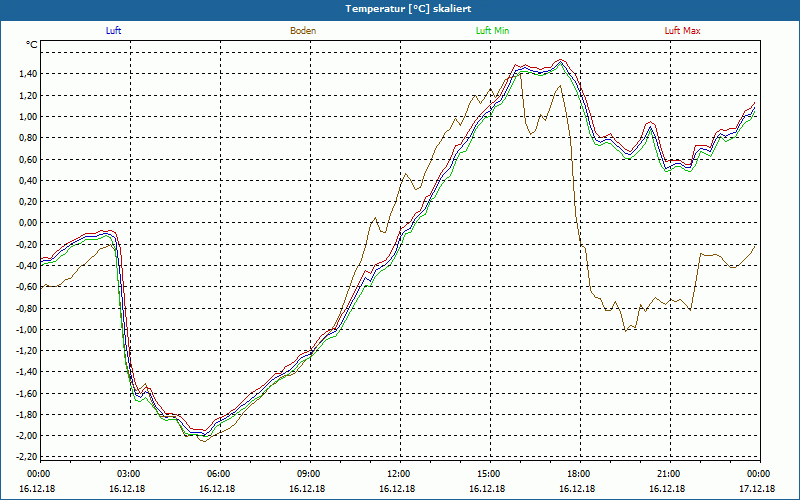Click the -2,00 y-axis value
The image size is (800, 500).
pos(27,435)
